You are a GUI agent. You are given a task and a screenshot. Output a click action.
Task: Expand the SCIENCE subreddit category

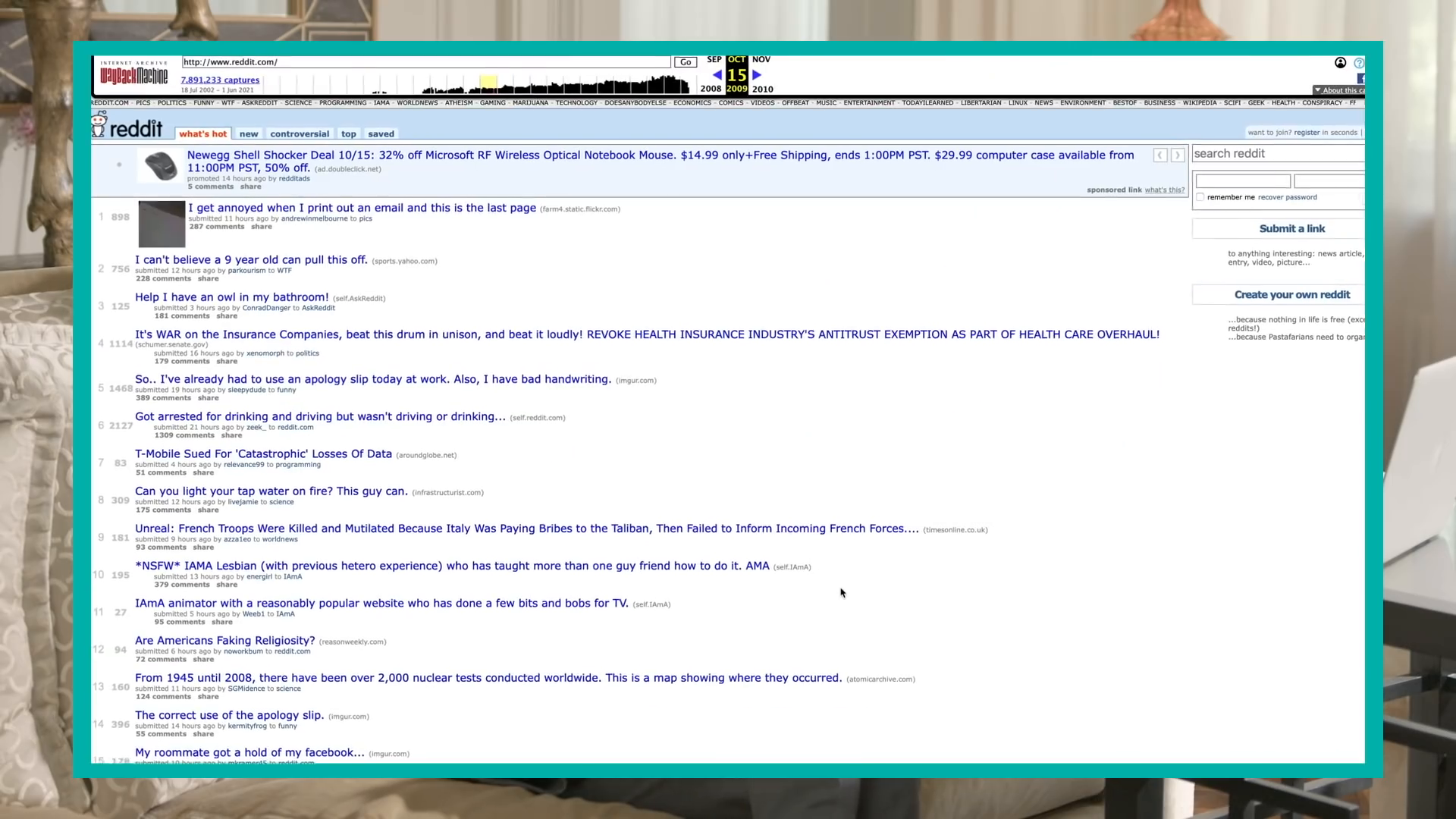pos(297,102)
